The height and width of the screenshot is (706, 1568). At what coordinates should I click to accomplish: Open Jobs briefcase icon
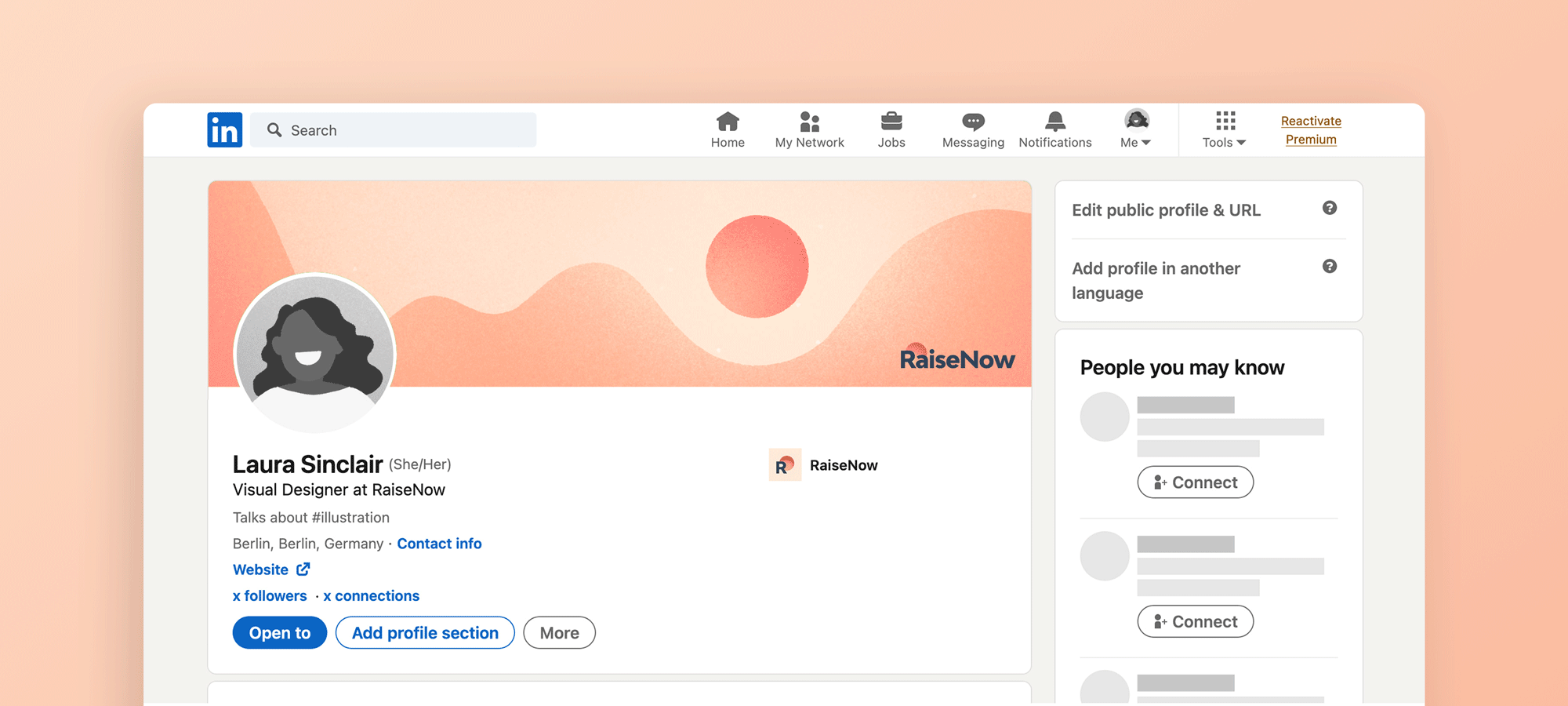[x=891, y=122]
